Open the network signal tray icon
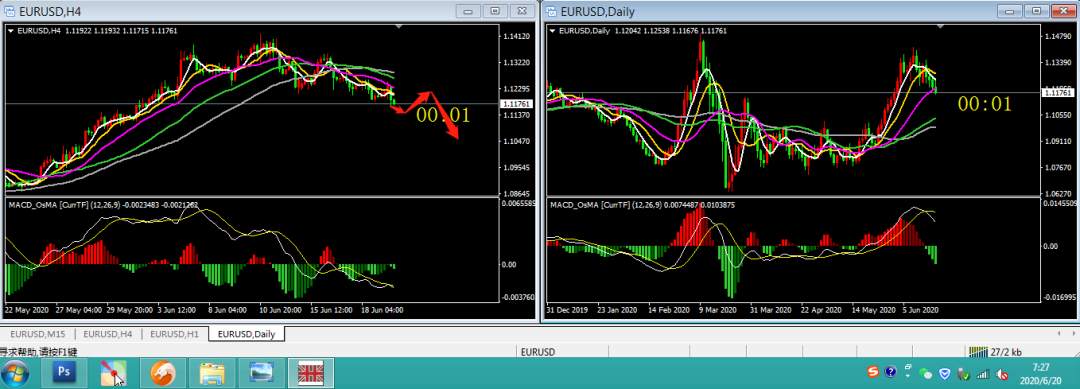This screenshot has height=389, width=1080. tap(983, 375)
